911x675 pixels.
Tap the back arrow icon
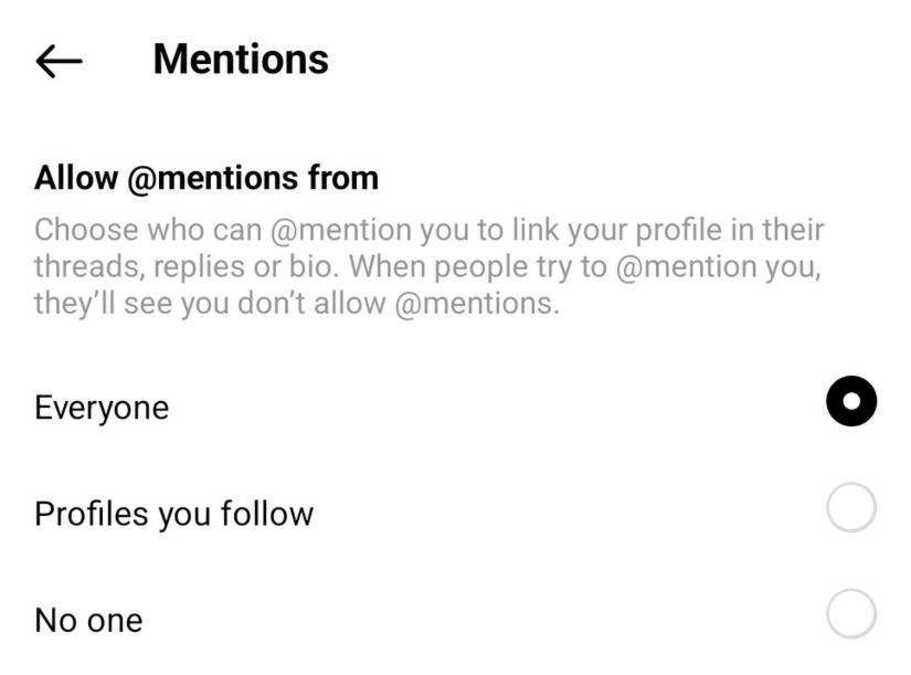(x=58, y=61)
